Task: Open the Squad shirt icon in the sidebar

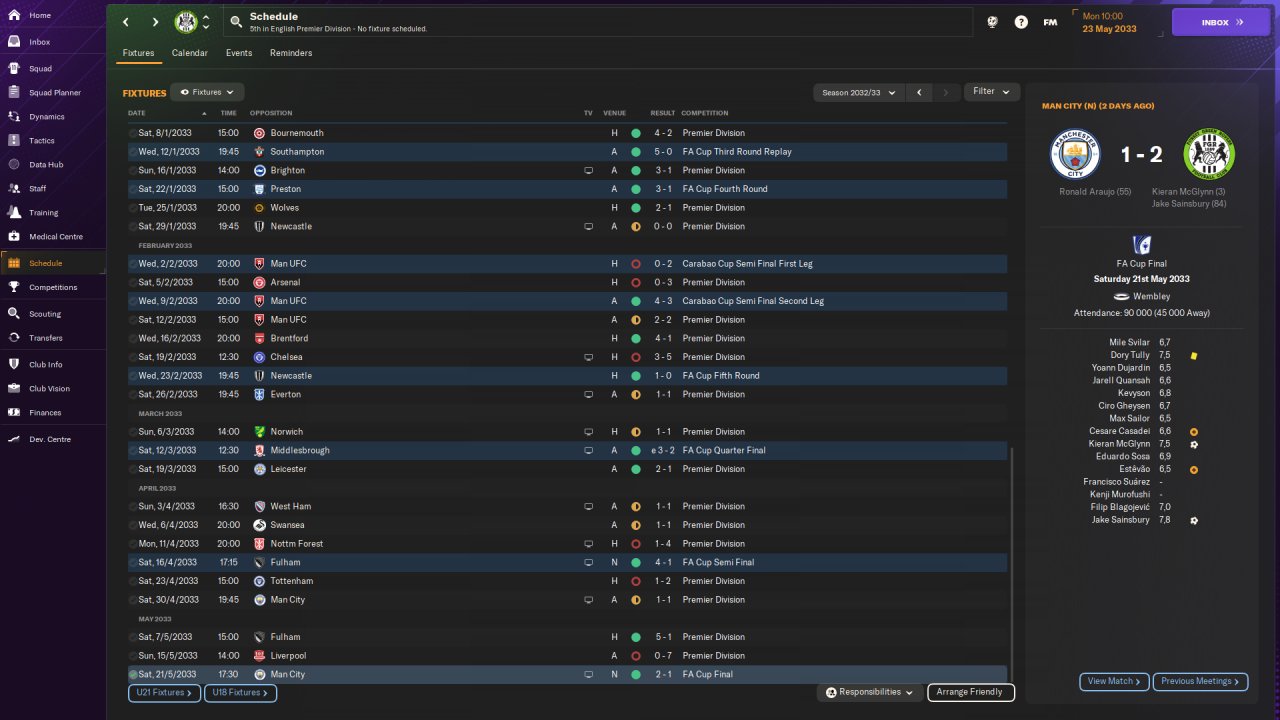Action: pyautogui.click(x=14, y=69)
